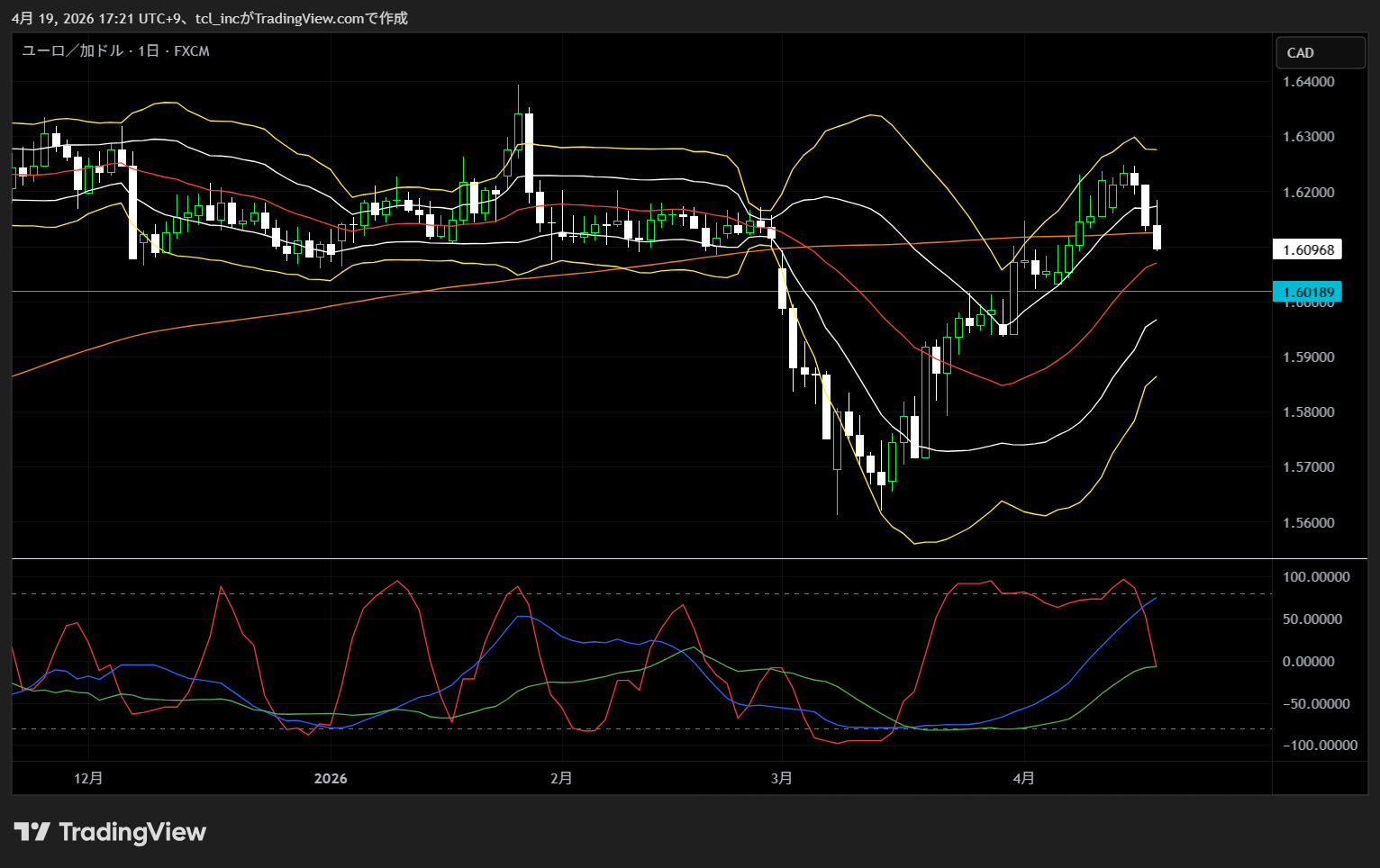1380x868 pixels.
Task: Click the 100.00000 oscillator scale label
Action: click(x=1316, y=577)
